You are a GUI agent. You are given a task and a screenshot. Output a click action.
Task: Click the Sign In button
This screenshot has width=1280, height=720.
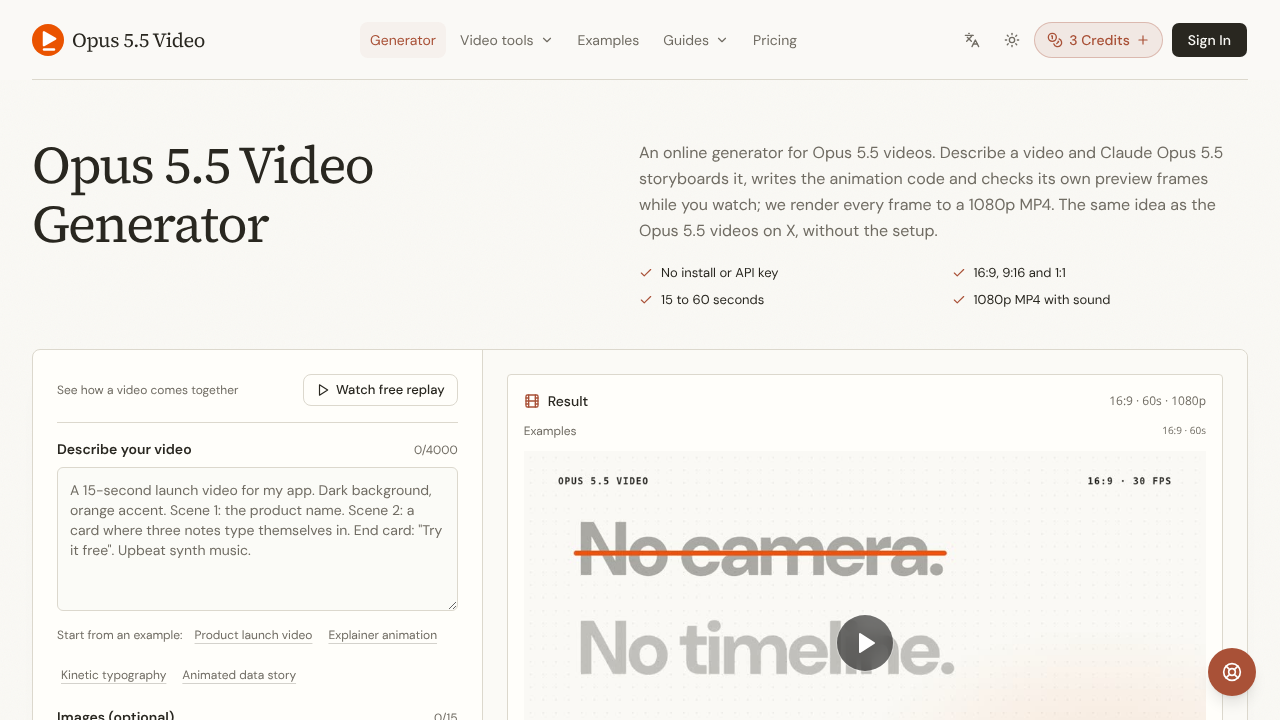point(1209,40)
